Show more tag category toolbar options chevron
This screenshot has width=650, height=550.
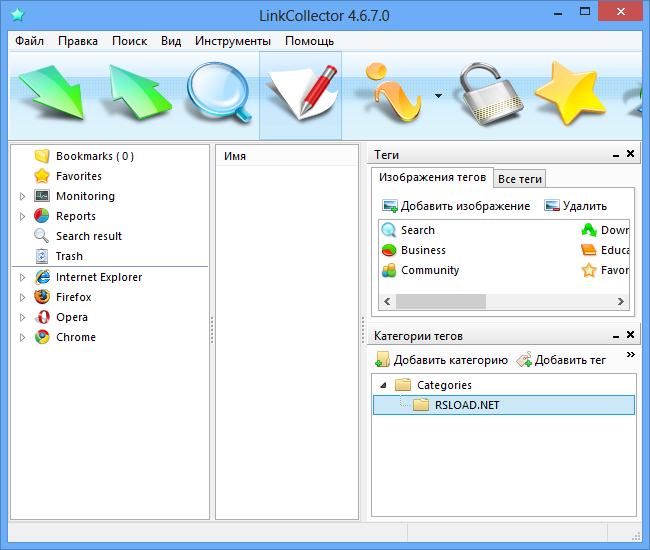click(x=631, y=355)
